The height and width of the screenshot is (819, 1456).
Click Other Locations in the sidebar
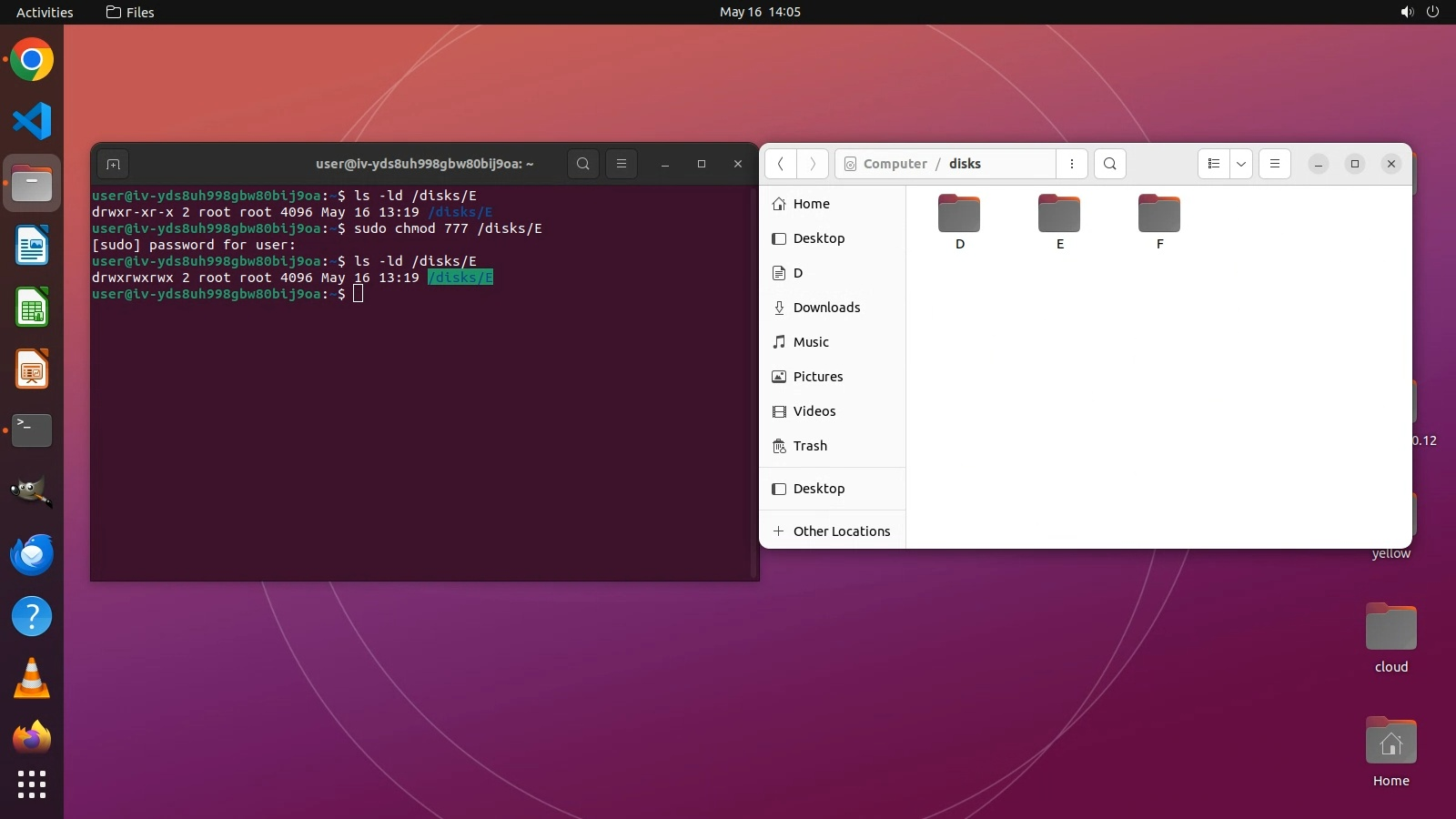click(841, 531)
